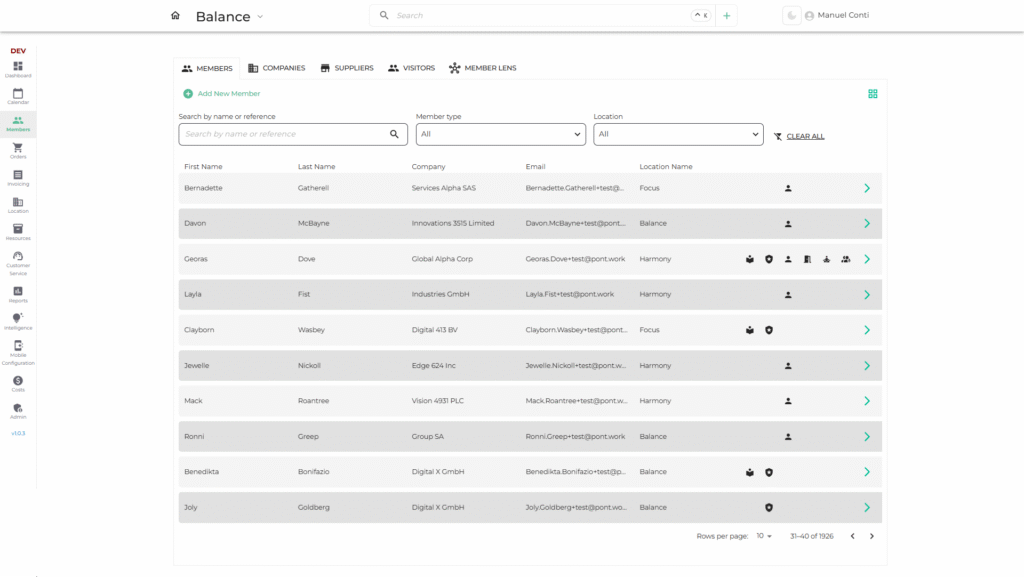The height and width of the screenshot is (577, 1024).
Task: Click the search by name input field
Action: 293,134
